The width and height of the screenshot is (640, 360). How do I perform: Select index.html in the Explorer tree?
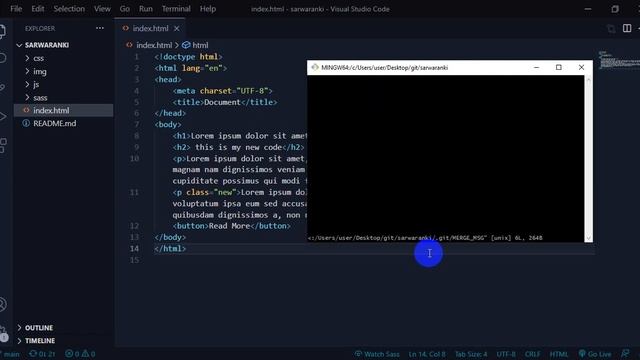point(63,110)
